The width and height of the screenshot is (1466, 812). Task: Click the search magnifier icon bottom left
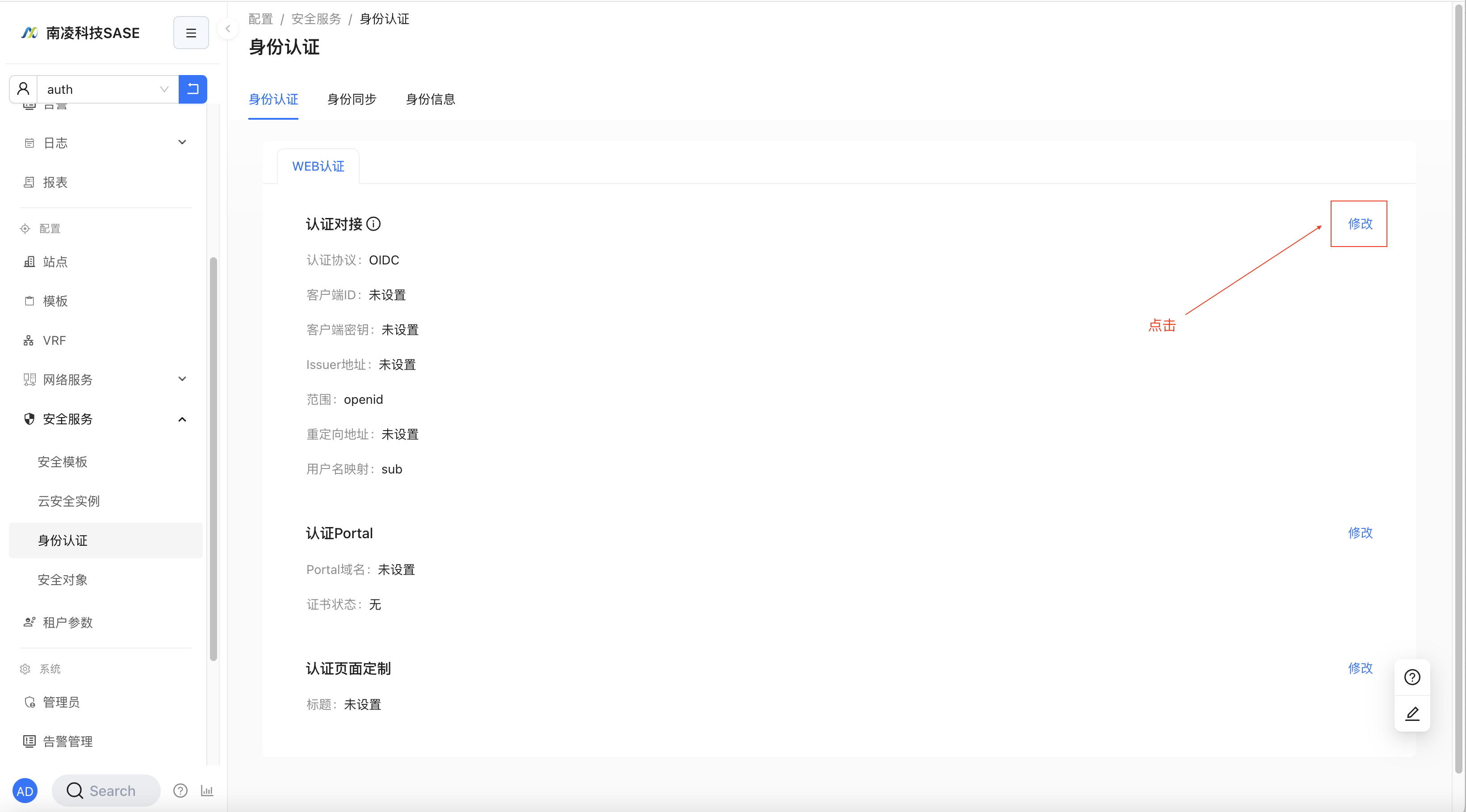click(x=75, y=791)
